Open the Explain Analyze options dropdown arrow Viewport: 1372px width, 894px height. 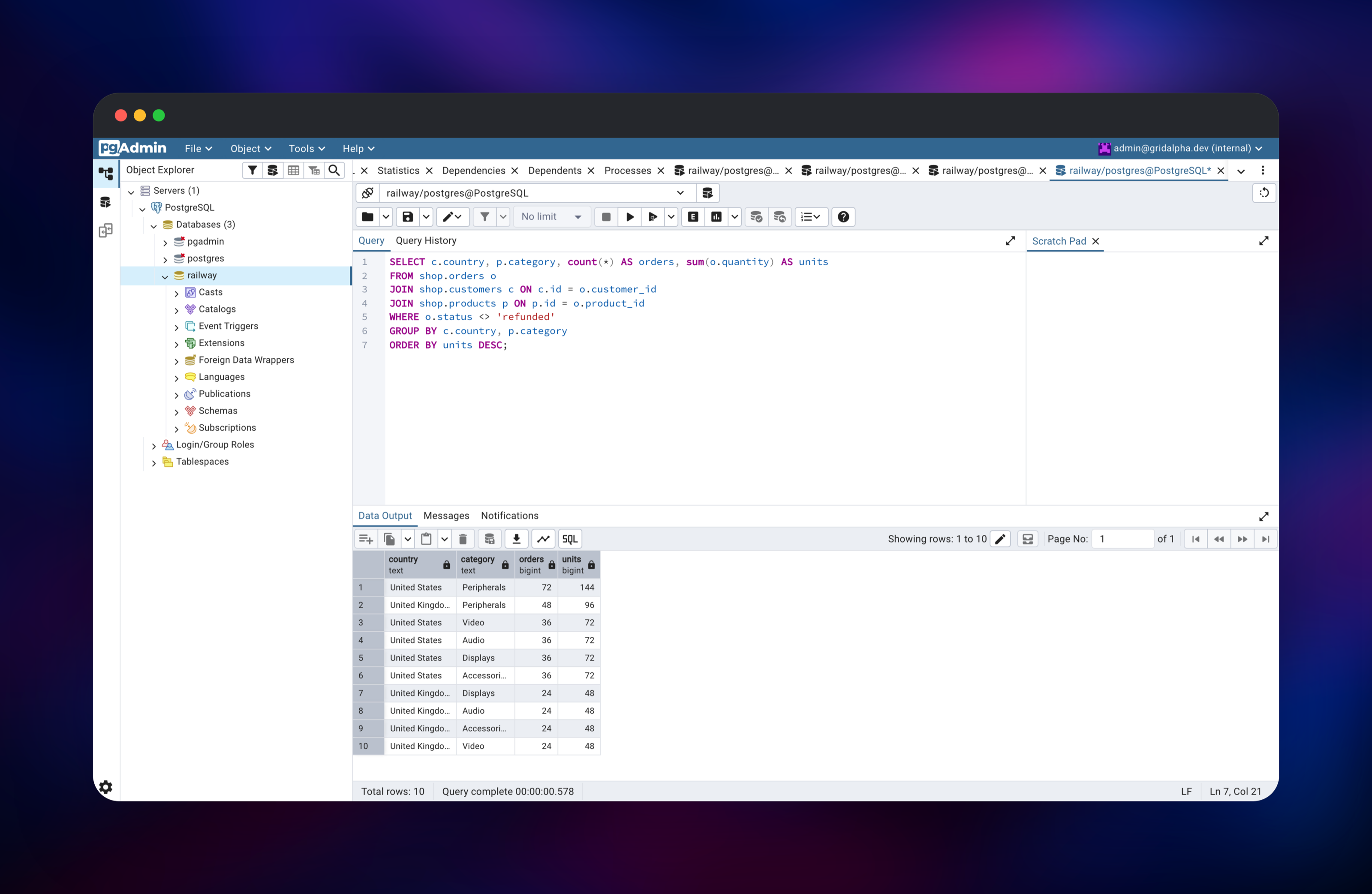(734, 217)
